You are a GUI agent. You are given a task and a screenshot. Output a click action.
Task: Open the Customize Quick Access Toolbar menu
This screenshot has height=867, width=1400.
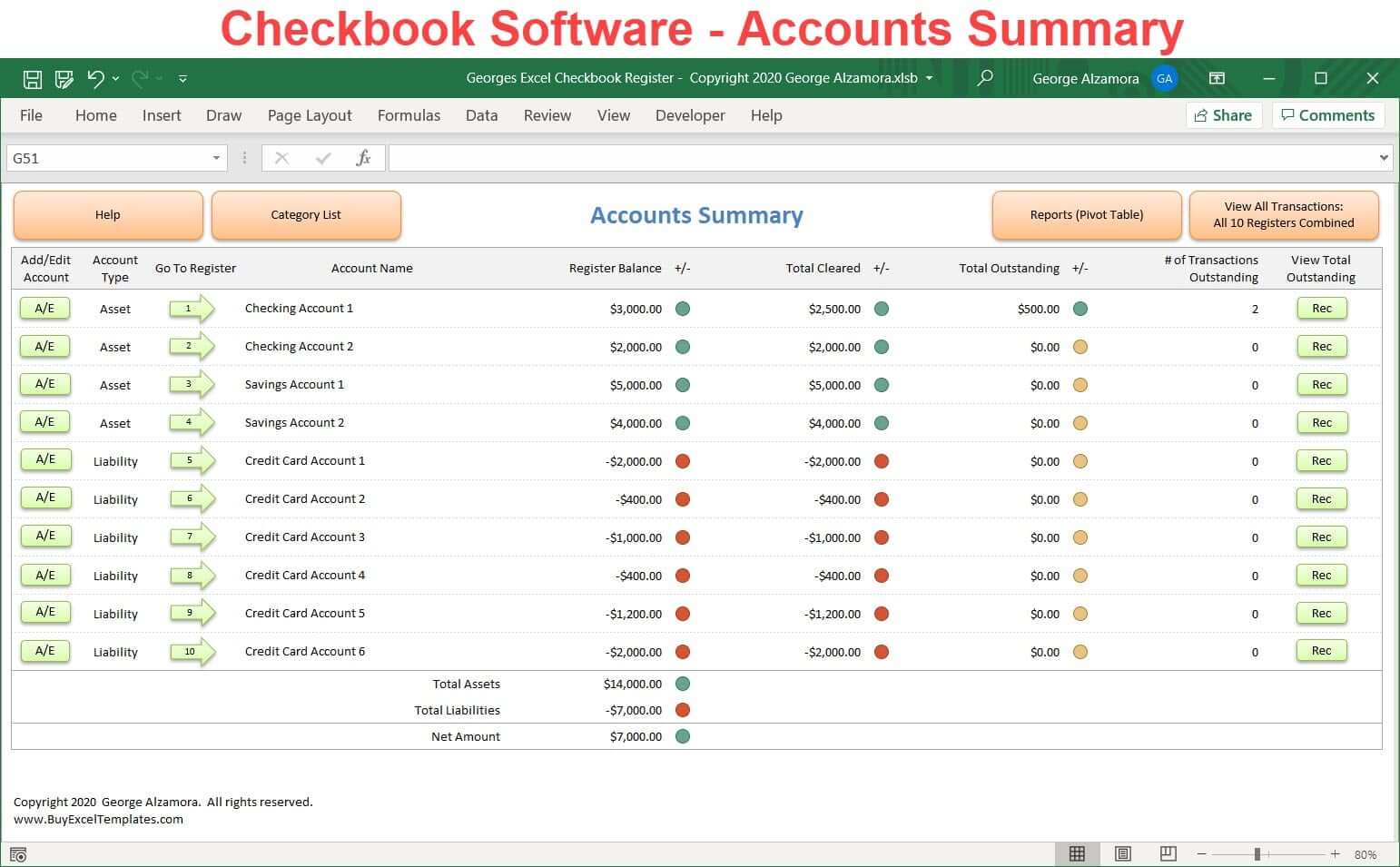[x=182, y=79]
